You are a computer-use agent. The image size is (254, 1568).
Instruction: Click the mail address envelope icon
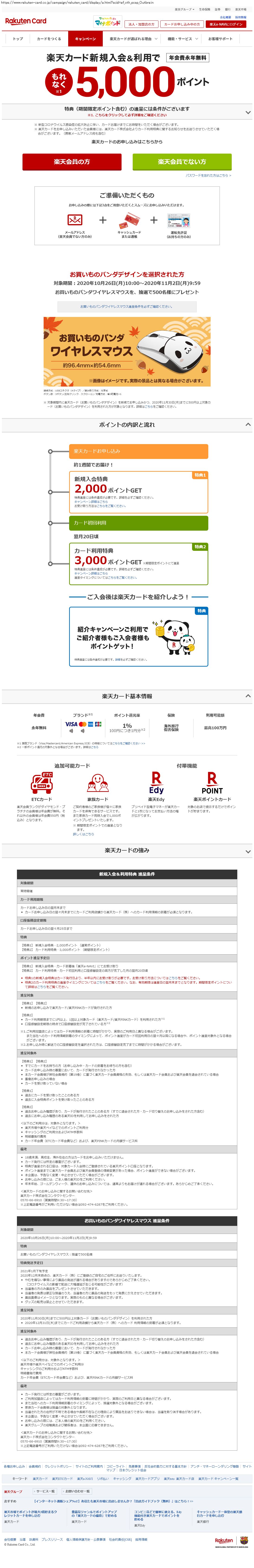(75, 220)
